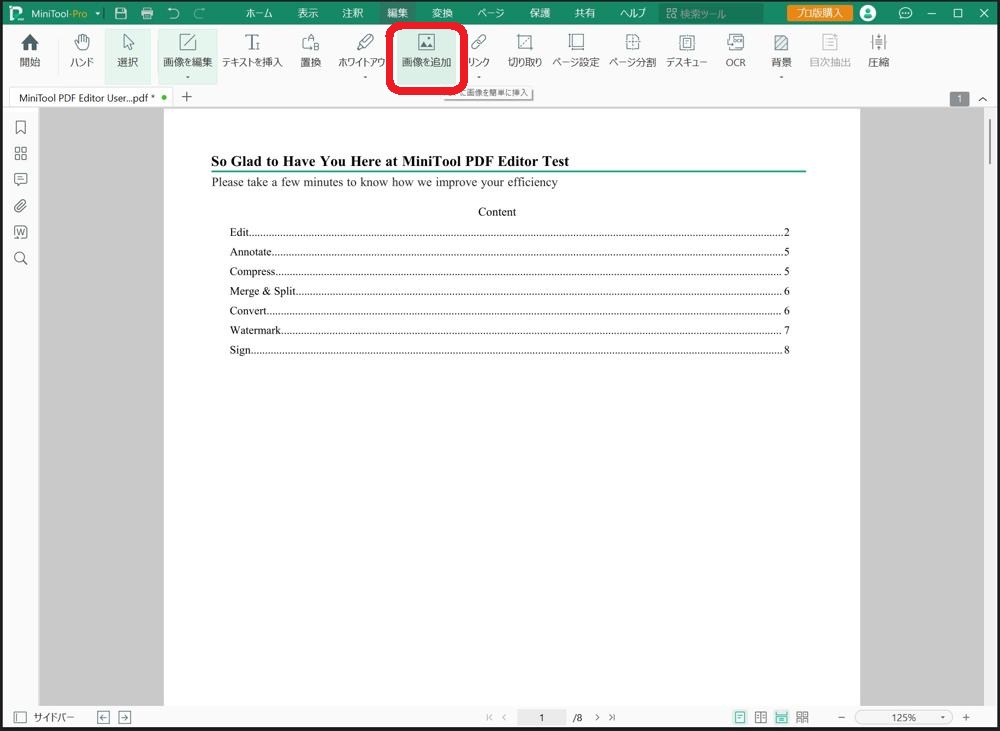Toggle the サイドバー sidebar panel
The height and width of the screenshot is (731, 1000).
44,718
